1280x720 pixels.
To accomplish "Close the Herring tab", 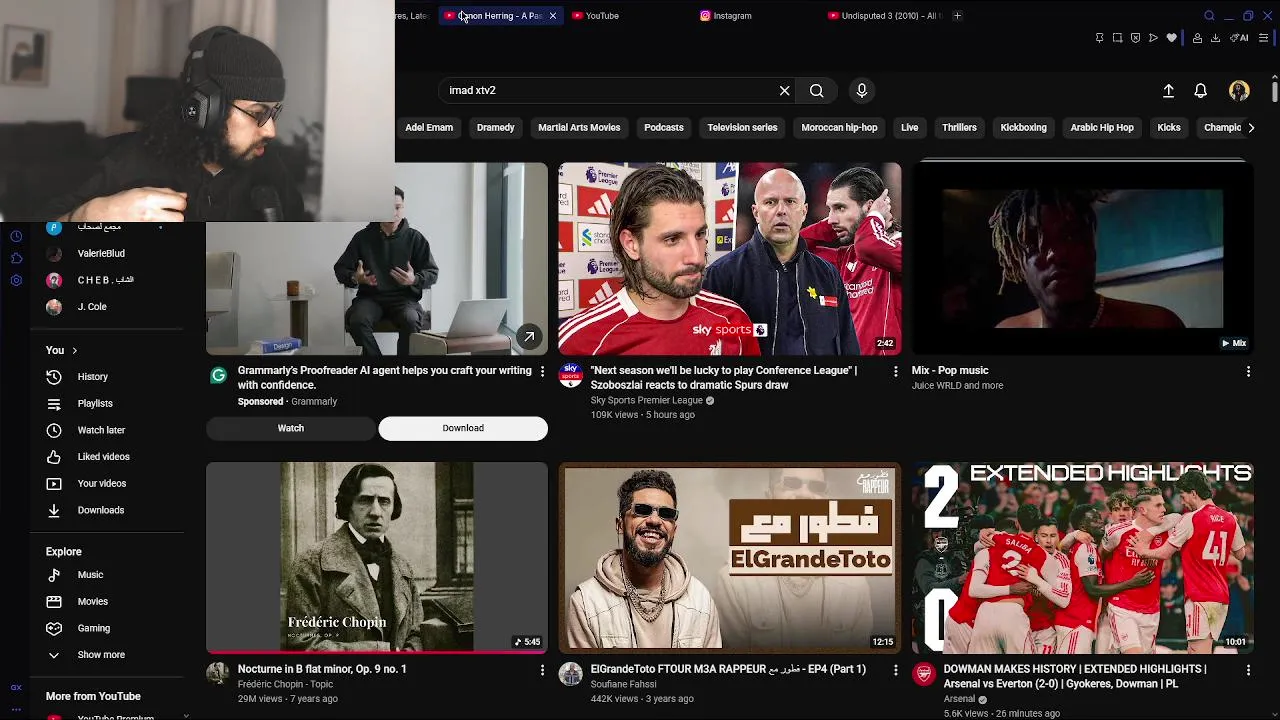I will 552,16.
